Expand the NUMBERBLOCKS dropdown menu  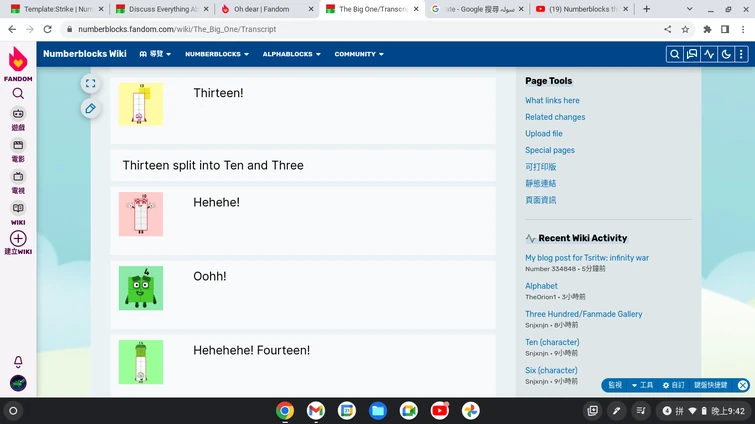pos(217,54)
